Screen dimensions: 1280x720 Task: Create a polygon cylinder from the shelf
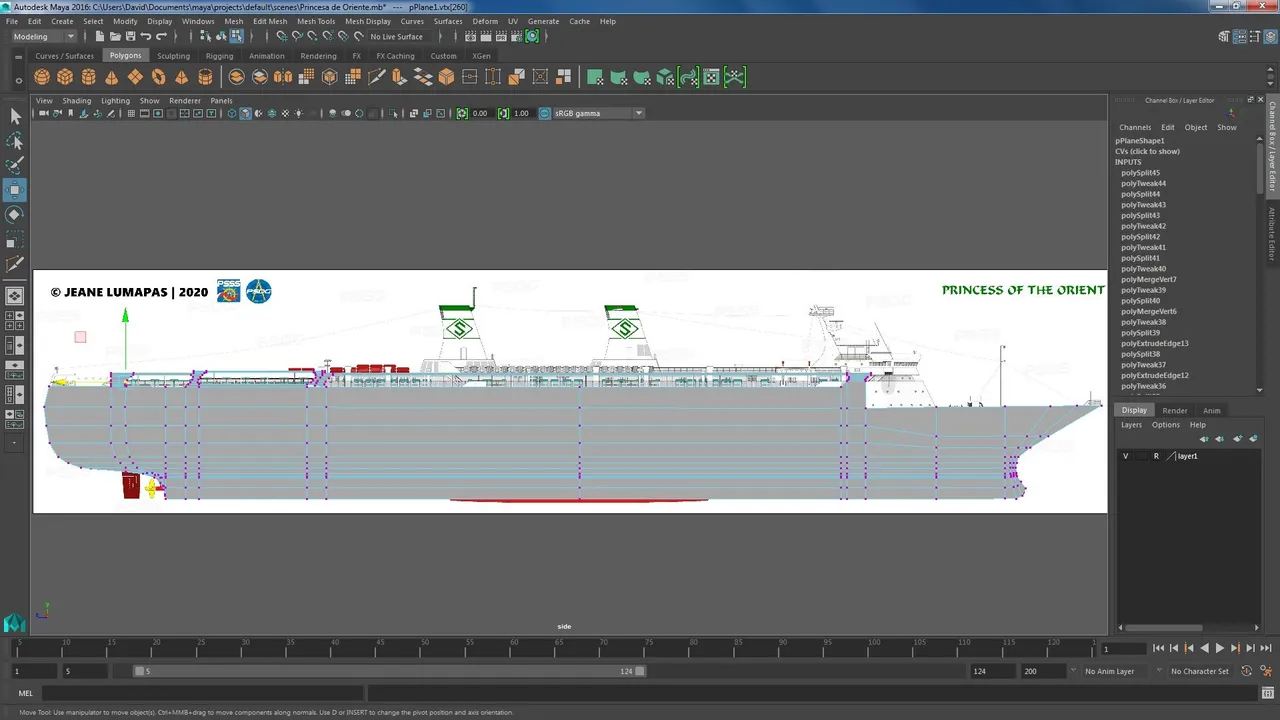click(x=88, y=77)
